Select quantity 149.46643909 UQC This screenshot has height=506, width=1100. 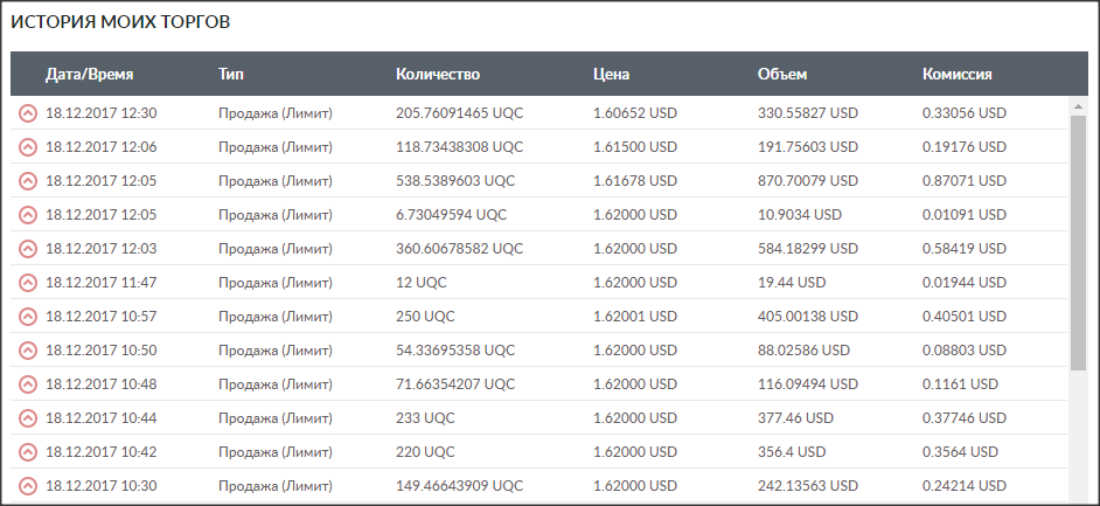click(460, 486)
